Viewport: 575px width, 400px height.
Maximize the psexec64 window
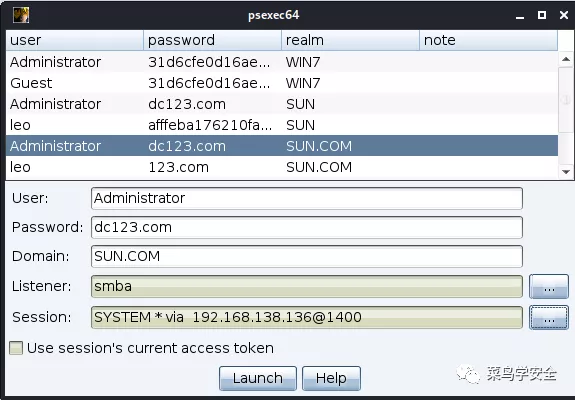(x=542, y=15)
